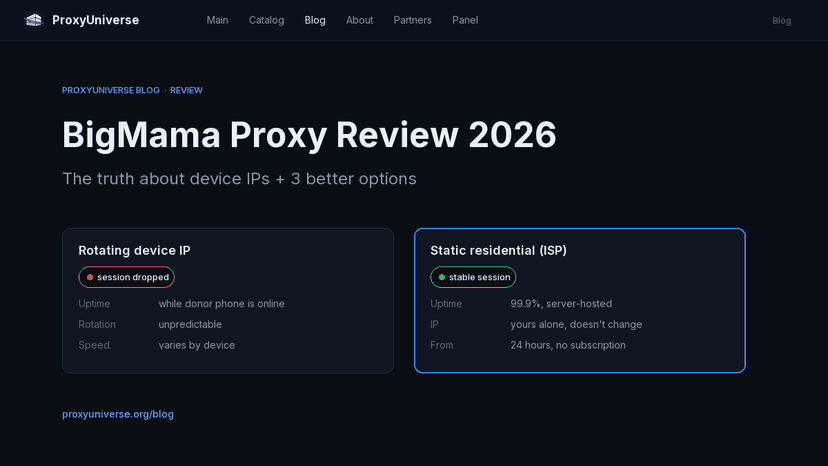828x466 pixels.
Task: Open the Main nav item
Action: 217,20
